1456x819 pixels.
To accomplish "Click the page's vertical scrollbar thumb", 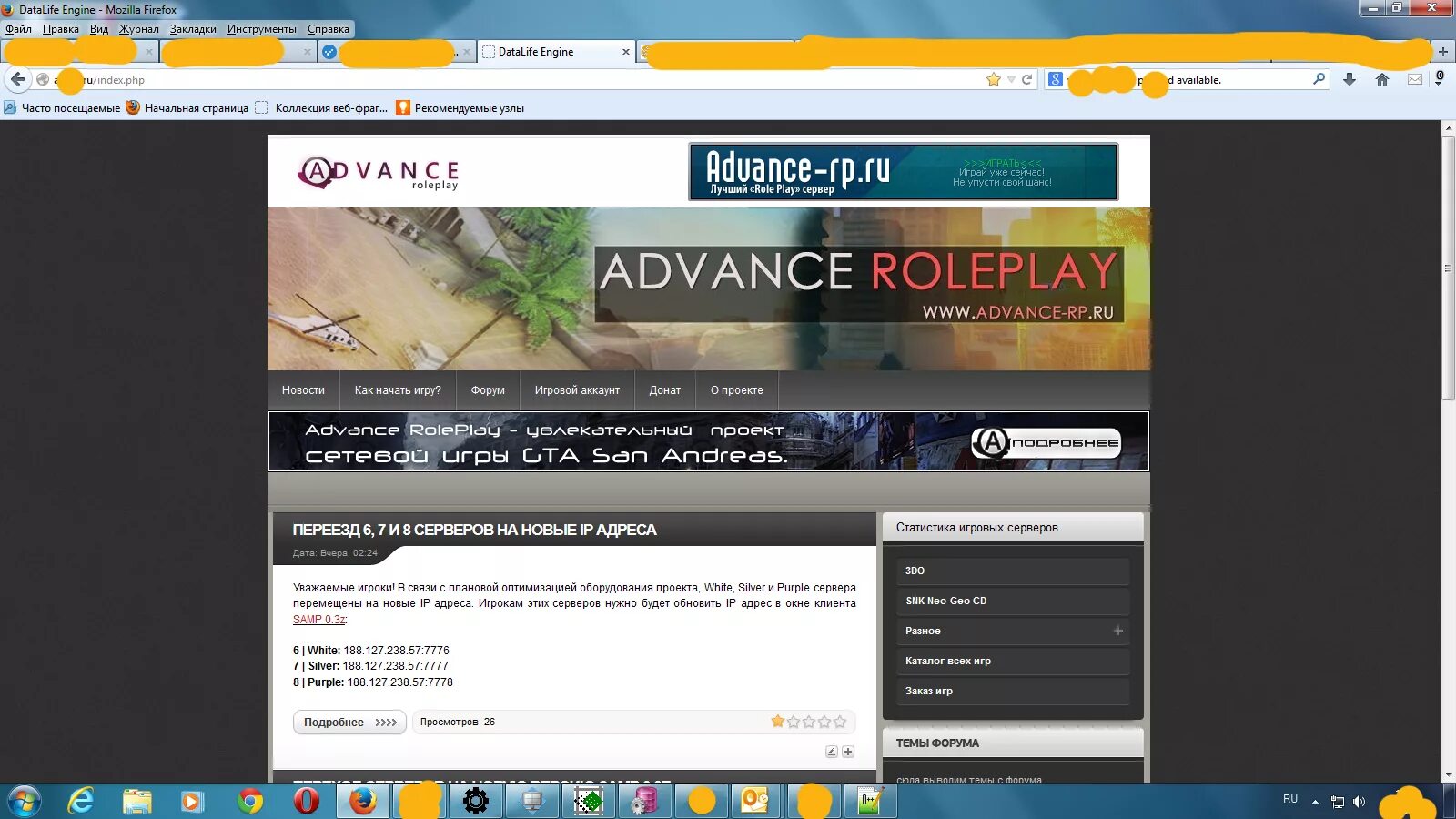I will point(1448,268).
